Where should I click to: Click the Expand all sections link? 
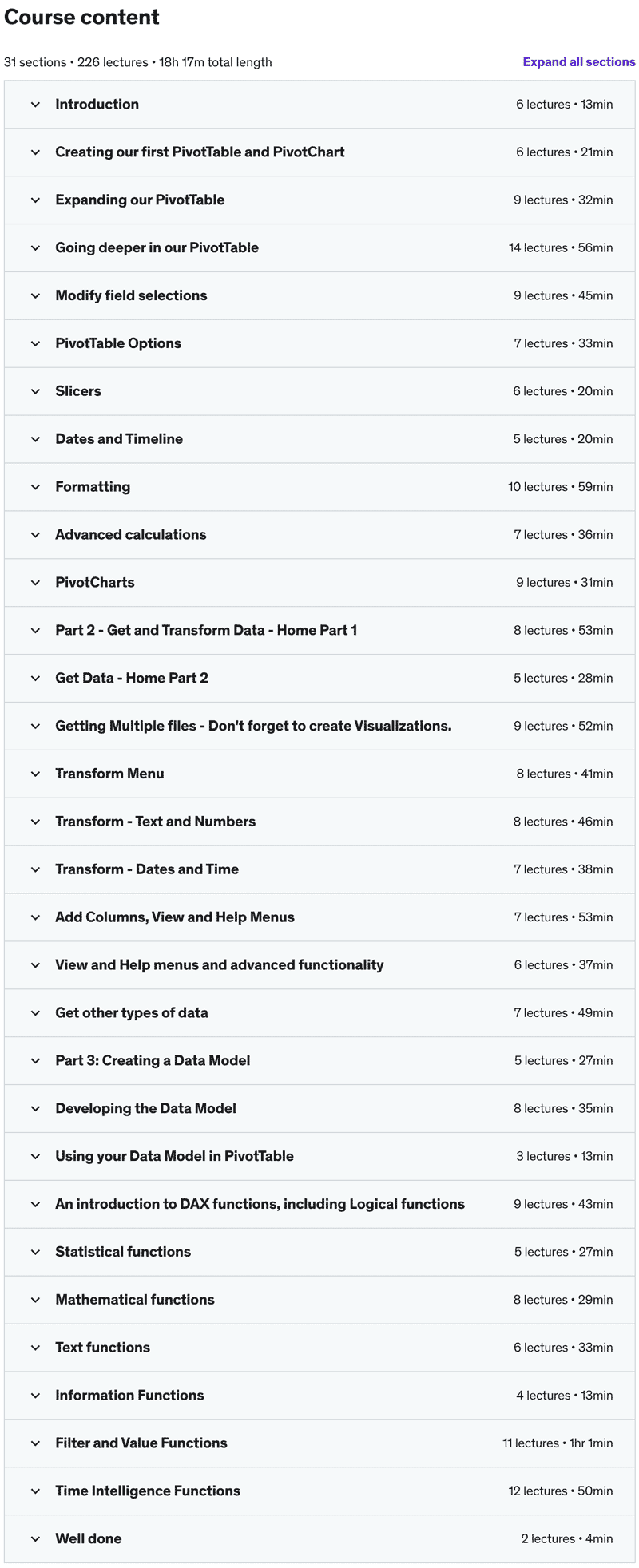(579, 62)
